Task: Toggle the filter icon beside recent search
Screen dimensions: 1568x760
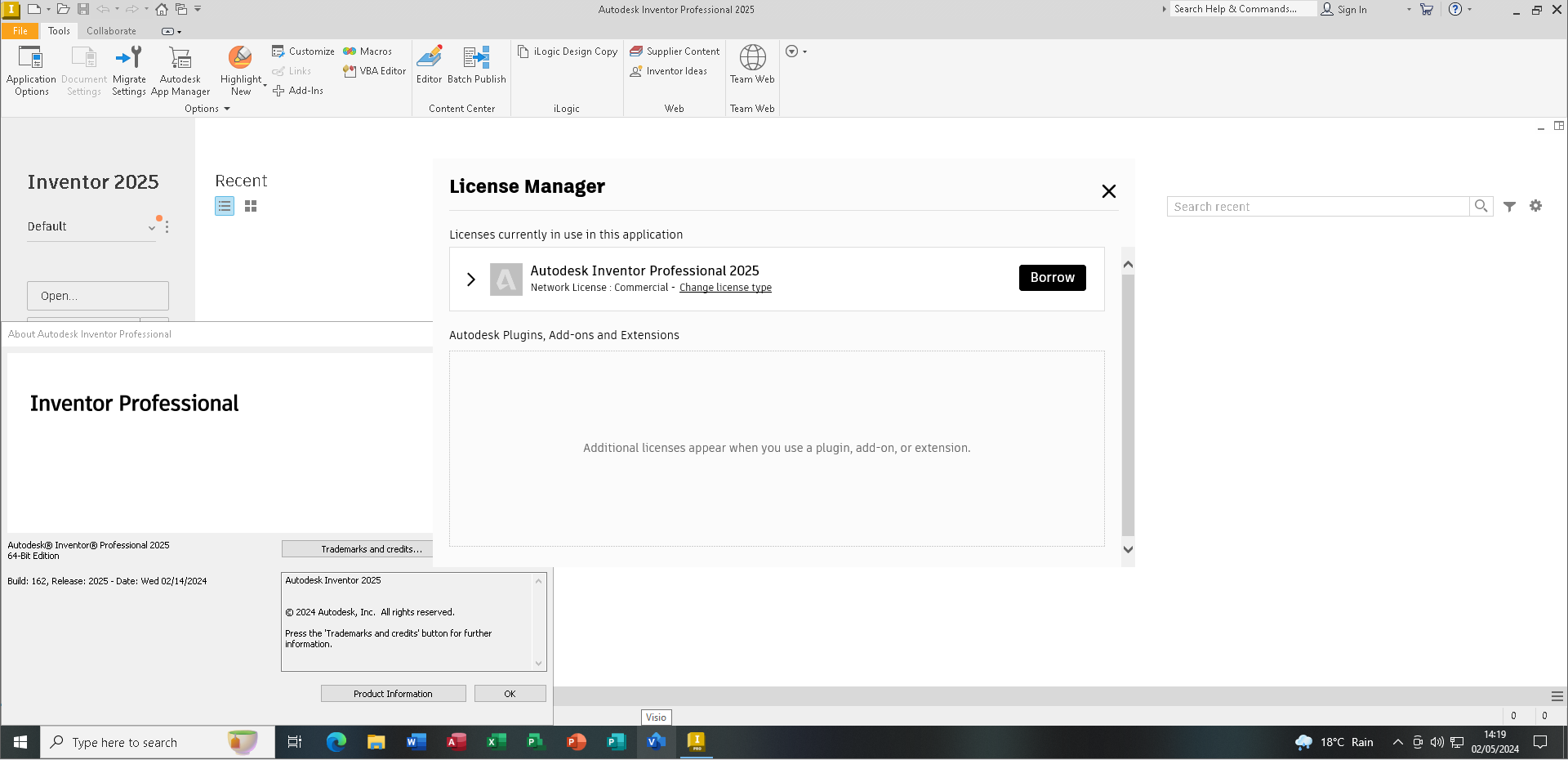Action: click(1510, 207)
